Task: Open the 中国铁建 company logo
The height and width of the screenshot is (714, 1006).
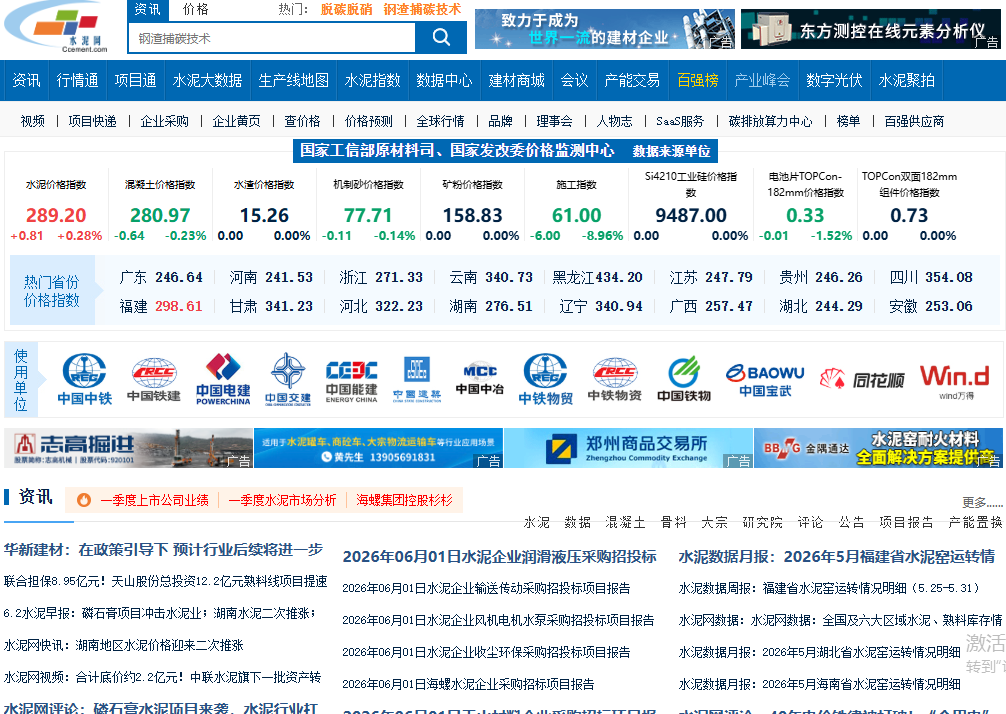Action: pos(154,379)
